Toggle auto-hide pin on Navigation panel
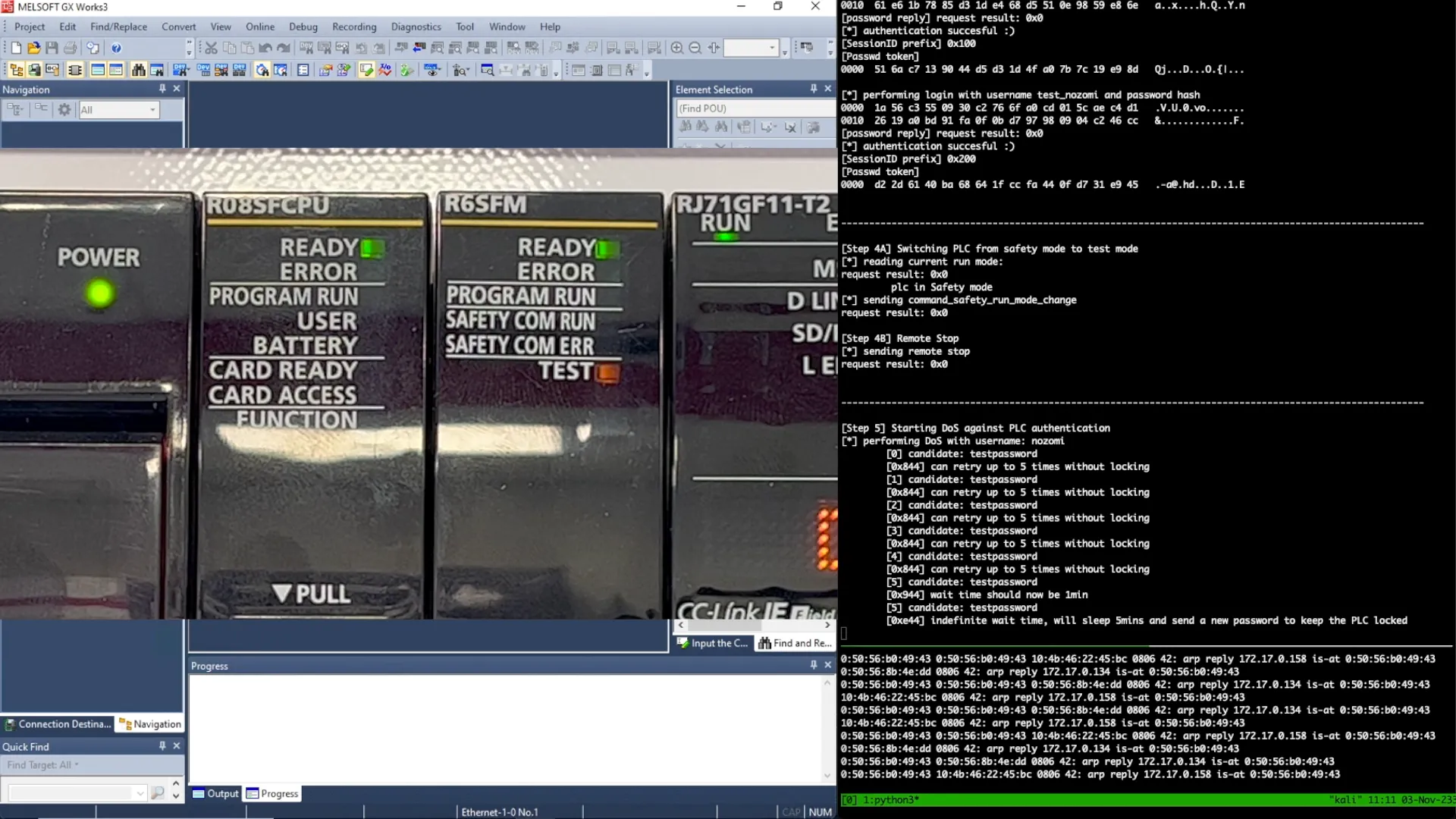Viewport: 1456px width, 819px height. (162, 89)
